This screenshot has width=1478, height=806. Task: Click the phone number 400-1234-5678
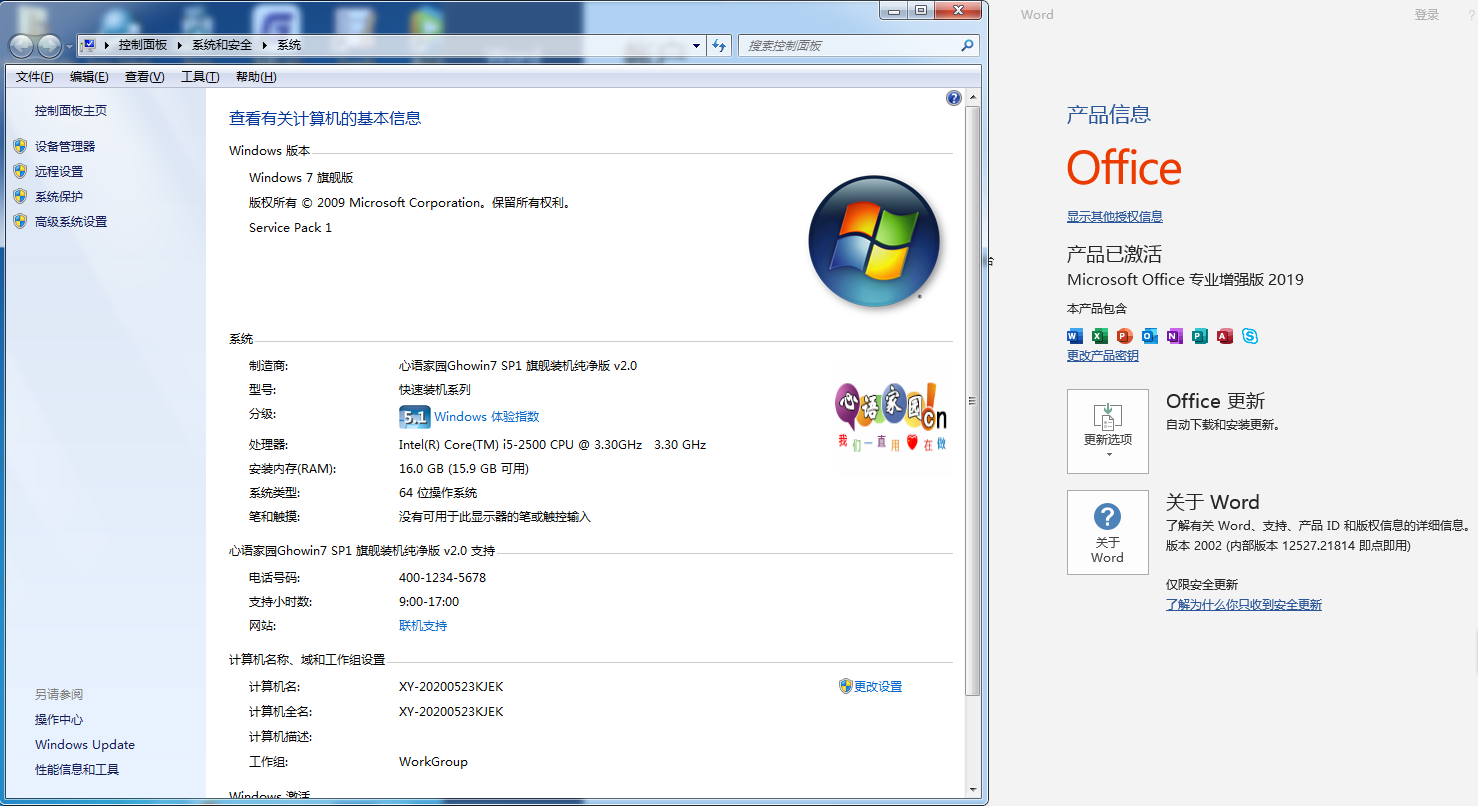point(442,578)
